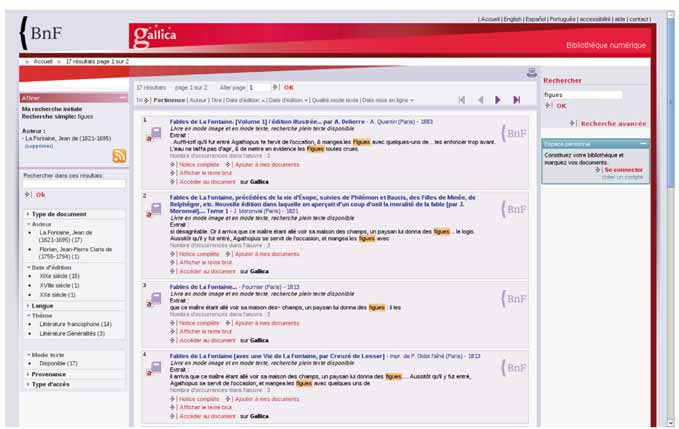Open the title of result 3 Fables de La Fontaine
Screen dimensions: 679x429
click(203, 287)
